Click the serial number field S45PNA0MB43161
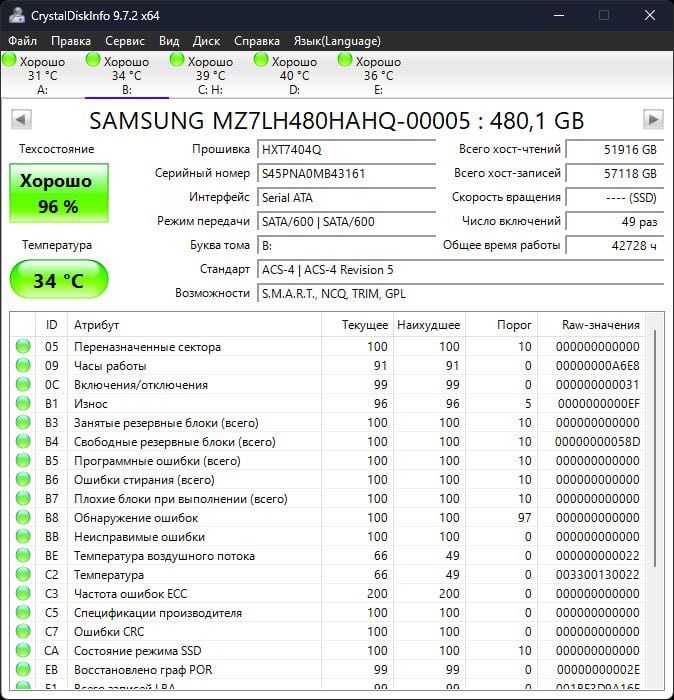 346,173
